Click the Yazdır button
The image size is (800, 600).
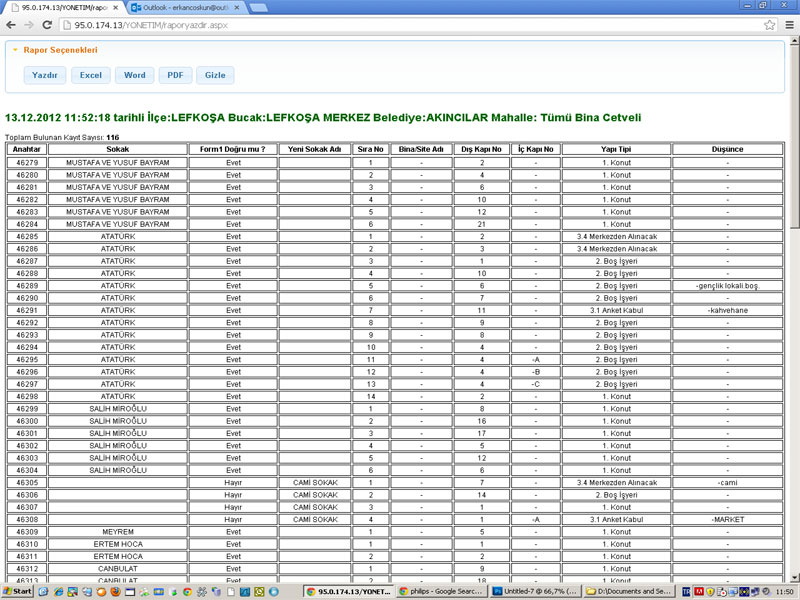pyautogui.click(x=44, y=75)
